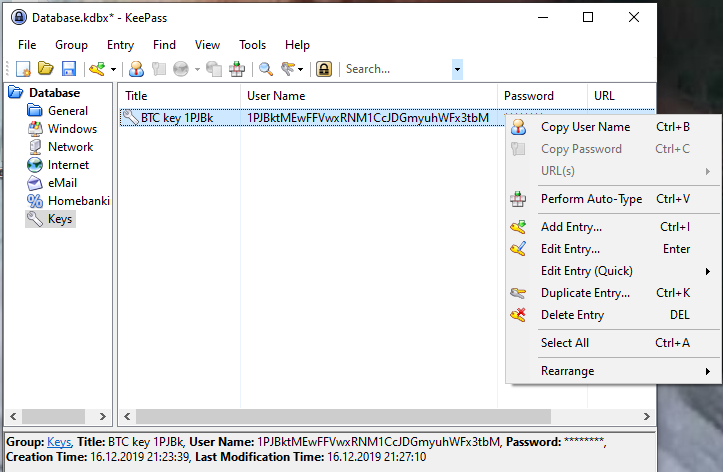The width and height of the screenshot is (723, 472).
Task: Choose Copy User Name in context menu
Action: (x=613, y=127)
